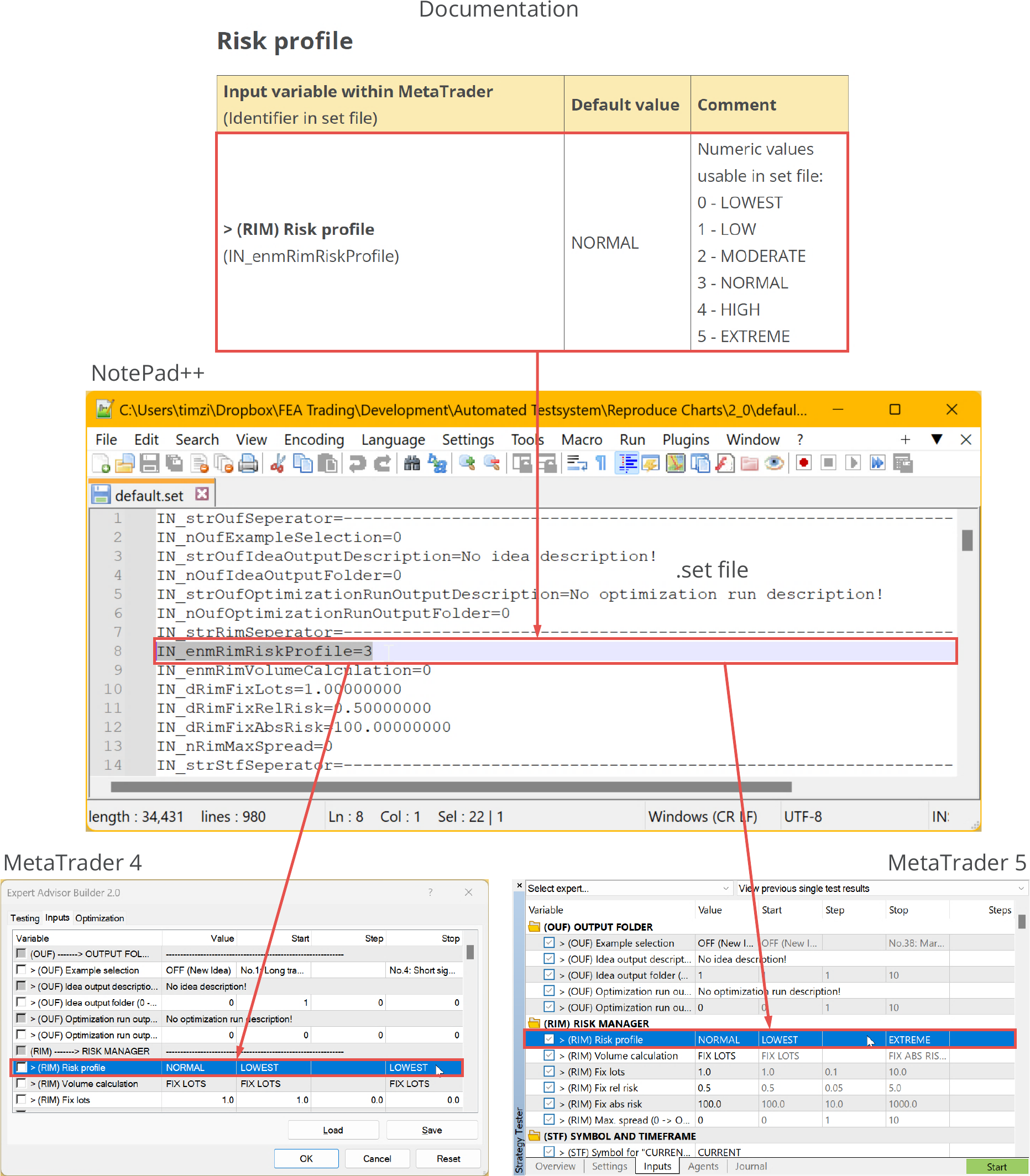Click line IN_enmRimRiskProfile=3 in editor
Viewport: 1030px width, 1176px height.
[264, 651]
